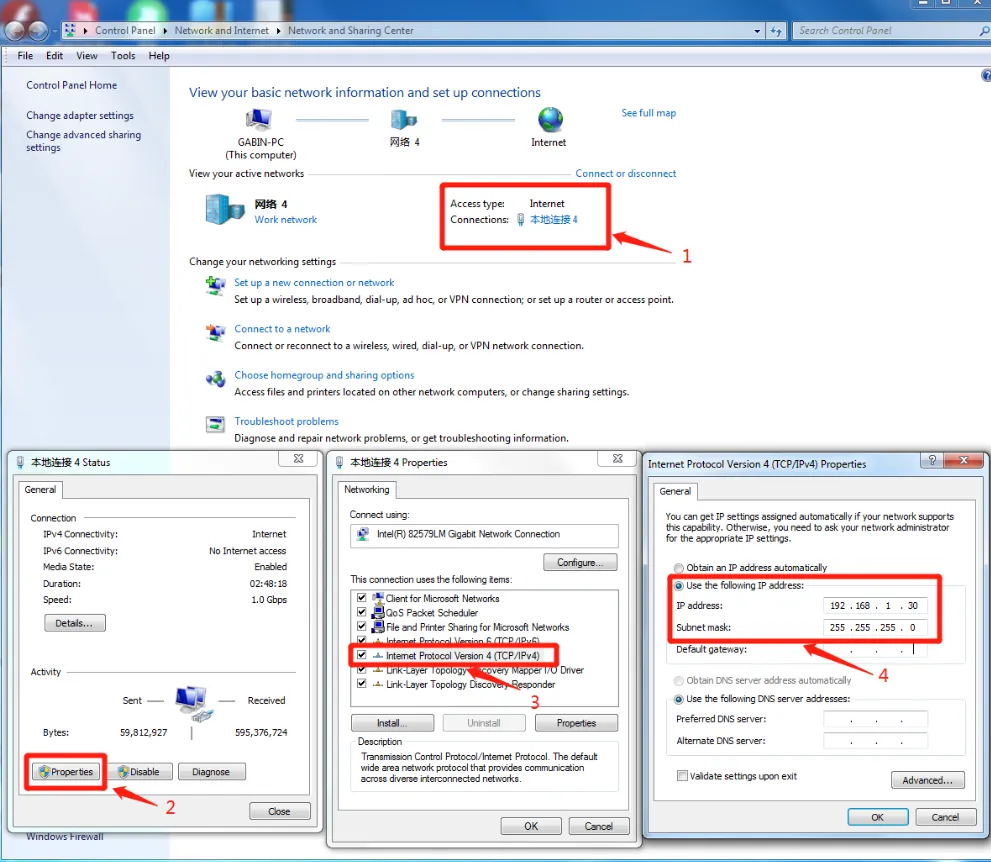Expand the Network and Internet breadcrumb arrow
This screenshot has height=862, width=991.
(278, 31)
